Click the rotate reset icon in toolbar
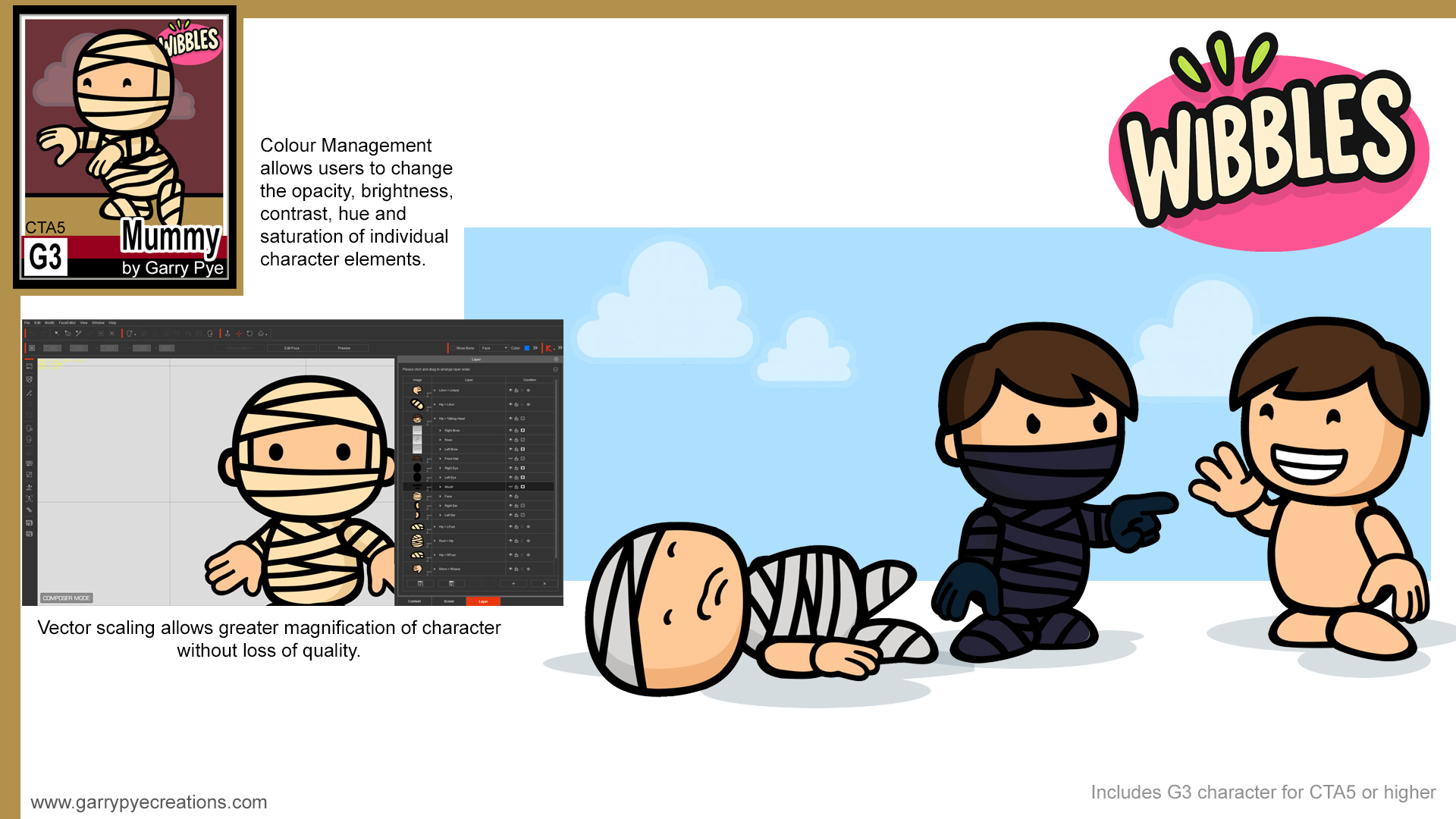Screen dimensions: 1456x819 click(249, 334)
